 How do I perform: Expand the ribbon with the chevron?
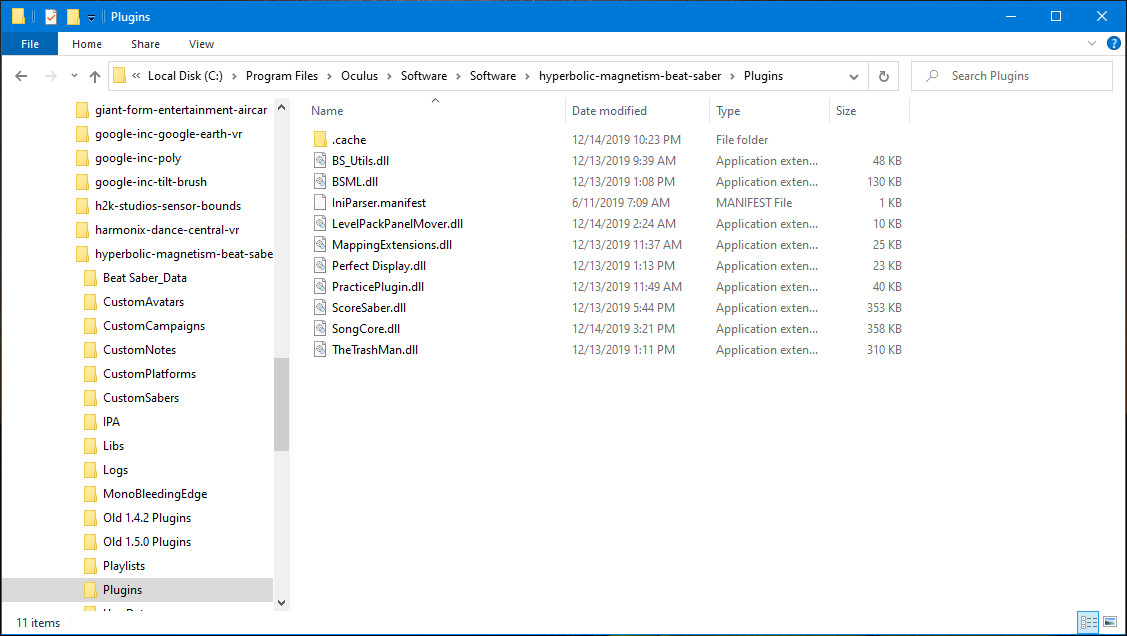(1092, 43)
